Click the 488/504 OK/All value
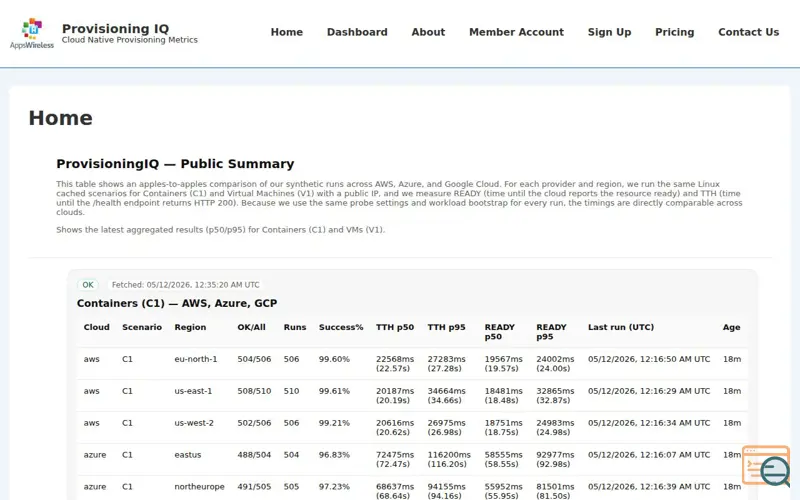This screenshot has height=500, width=800. click(x=254, y=455)
